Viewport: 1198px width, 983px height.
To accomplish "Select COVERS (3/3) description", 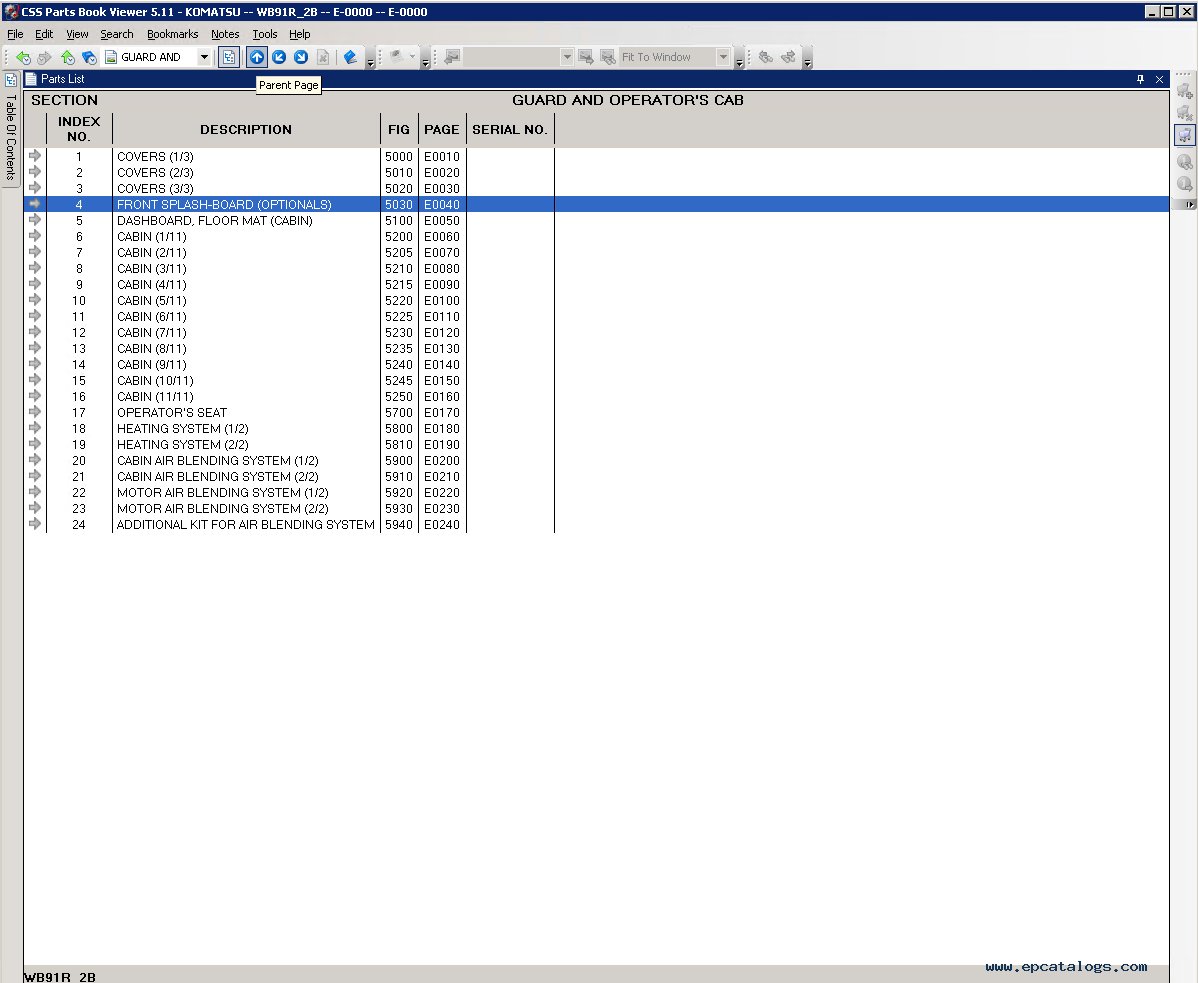I will 155,189.
